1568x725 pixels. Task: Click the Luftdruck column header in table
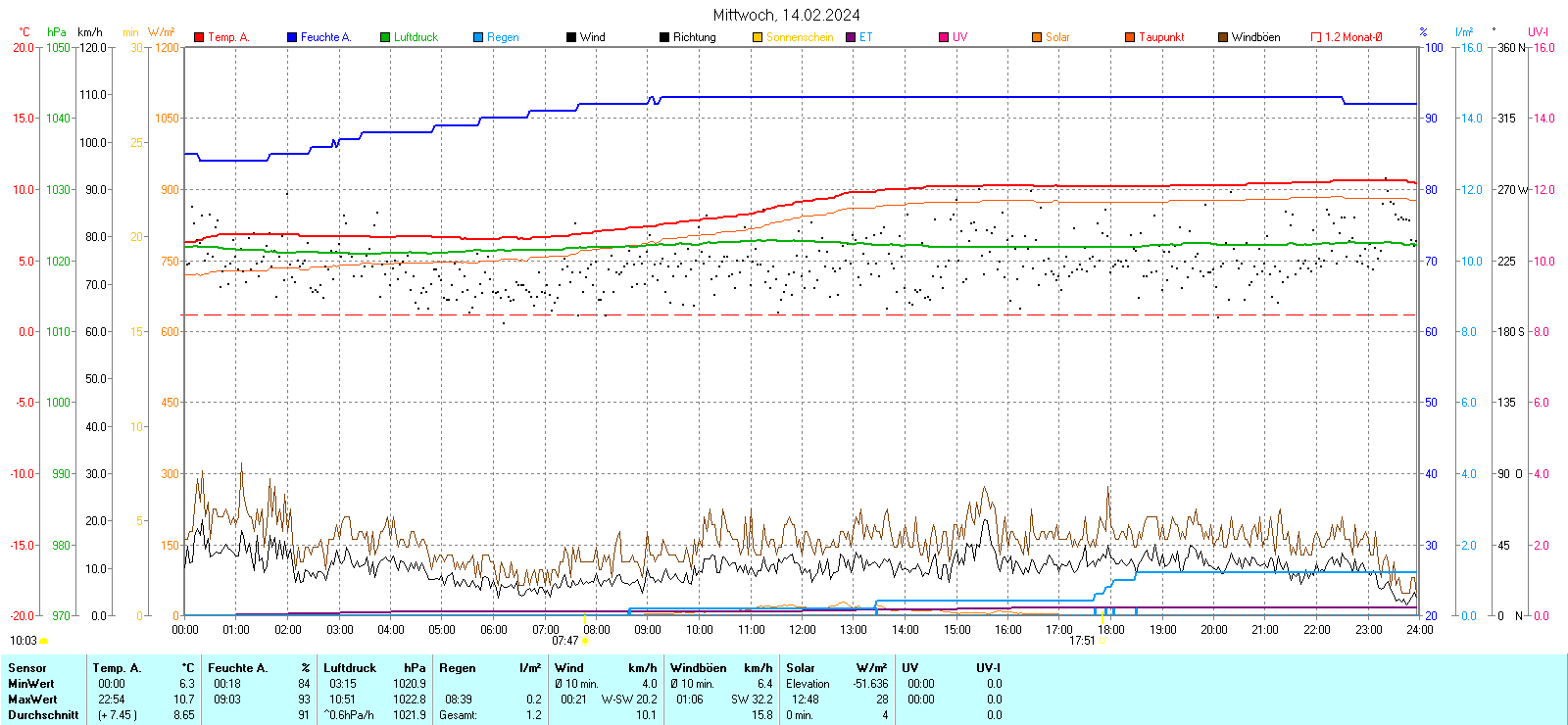(350, 668)
